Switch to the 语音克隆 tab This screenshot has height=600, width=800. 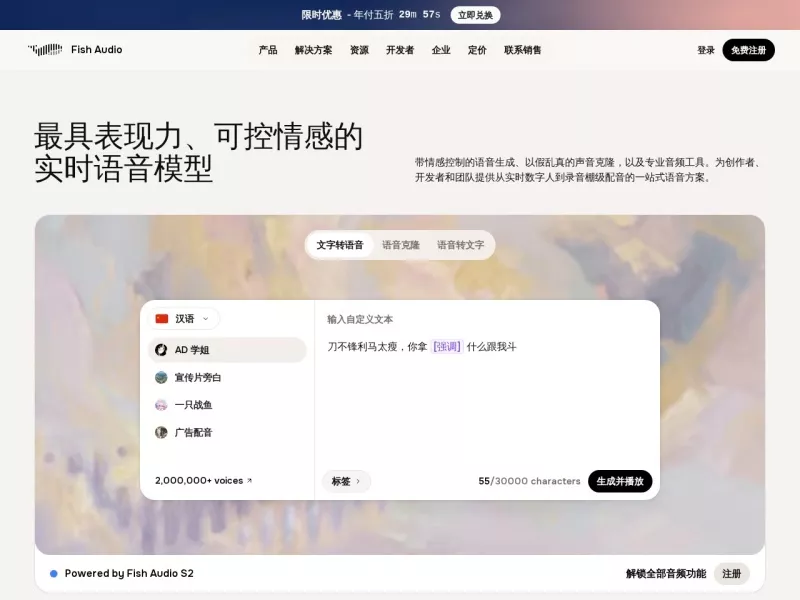(x=401, y=245)
